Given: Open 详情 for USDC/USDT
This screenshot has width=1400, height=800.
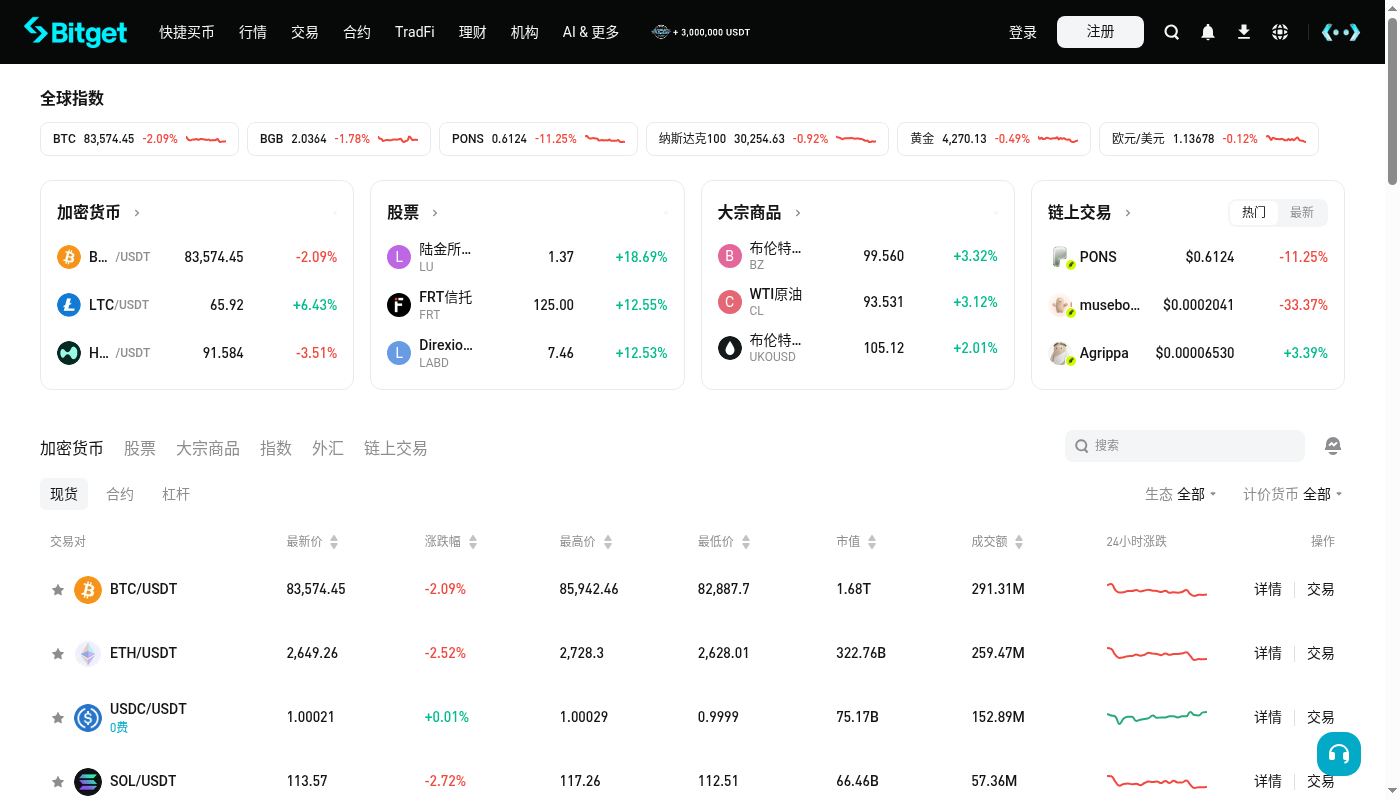Looking at the screenshot, I should click(1268, 718).
